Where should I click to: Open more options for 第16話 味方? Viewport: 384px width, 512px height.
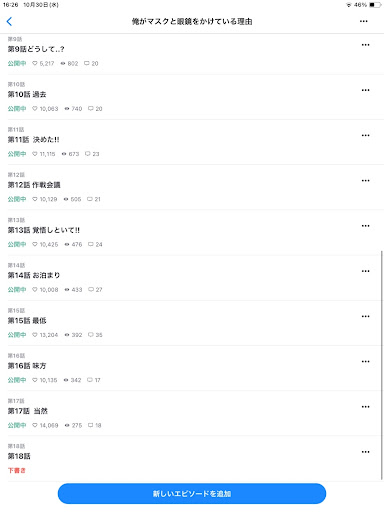click(x=365, y=362)
